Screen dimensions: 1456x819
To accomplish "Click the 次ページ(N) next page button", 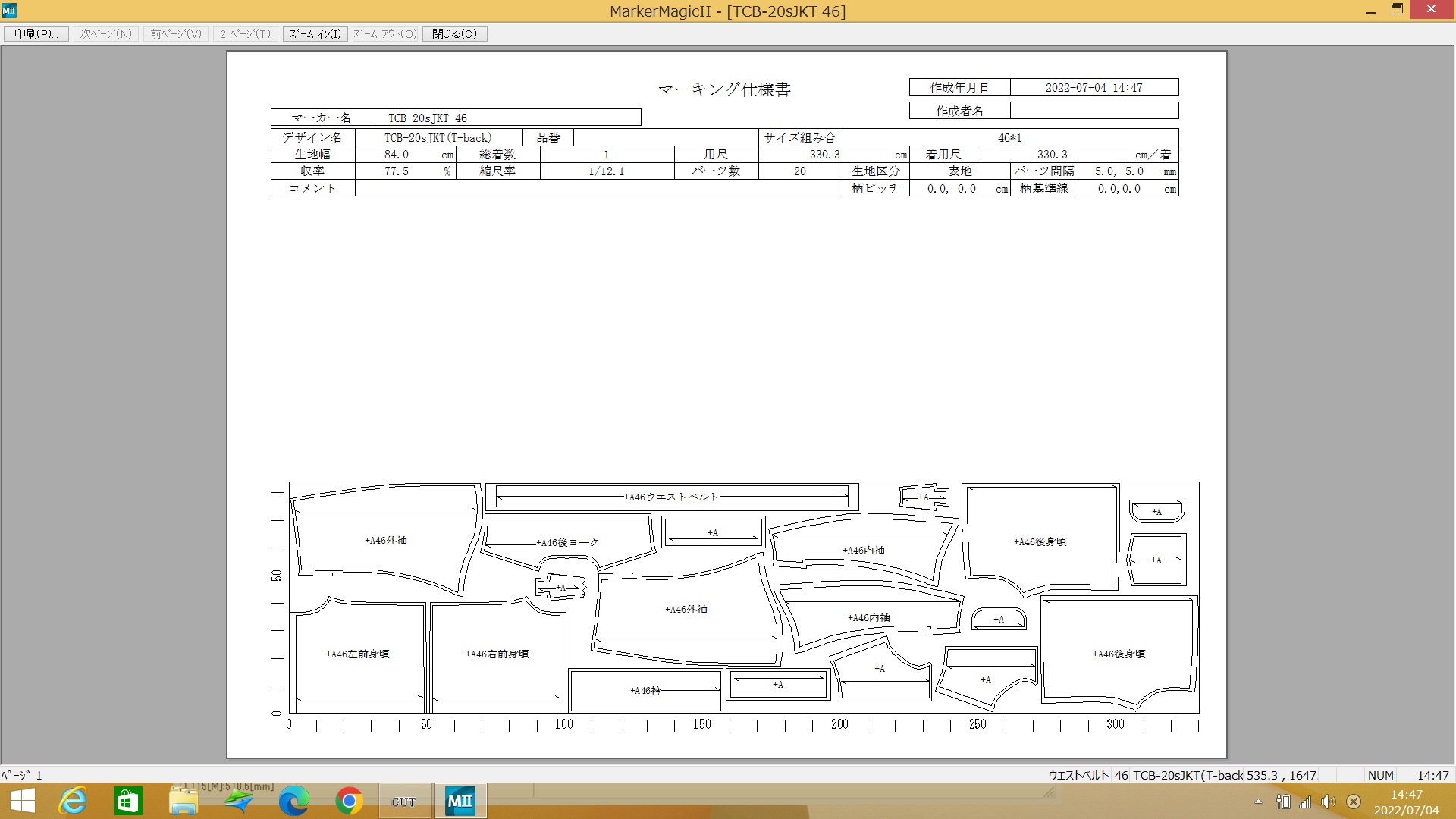I will pyautogui.click(x=106, y=33).
